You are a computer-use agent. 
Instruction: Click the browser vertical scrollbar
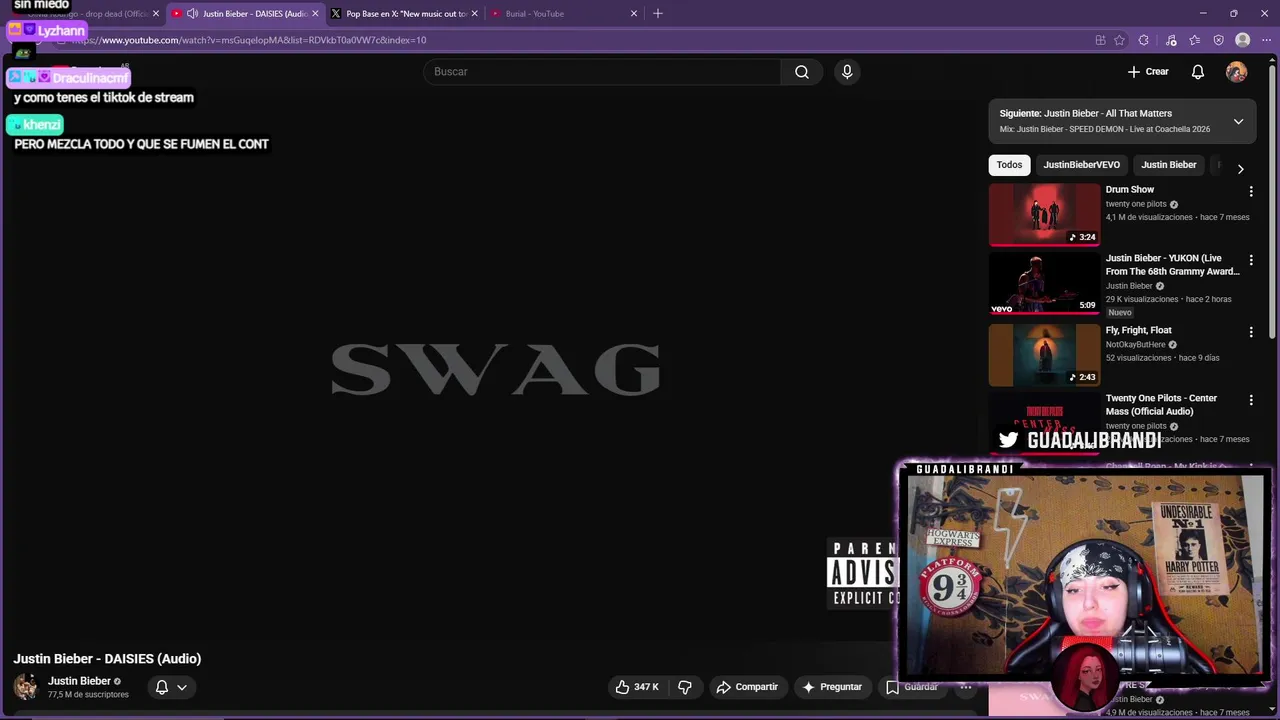coord(1273,200)
